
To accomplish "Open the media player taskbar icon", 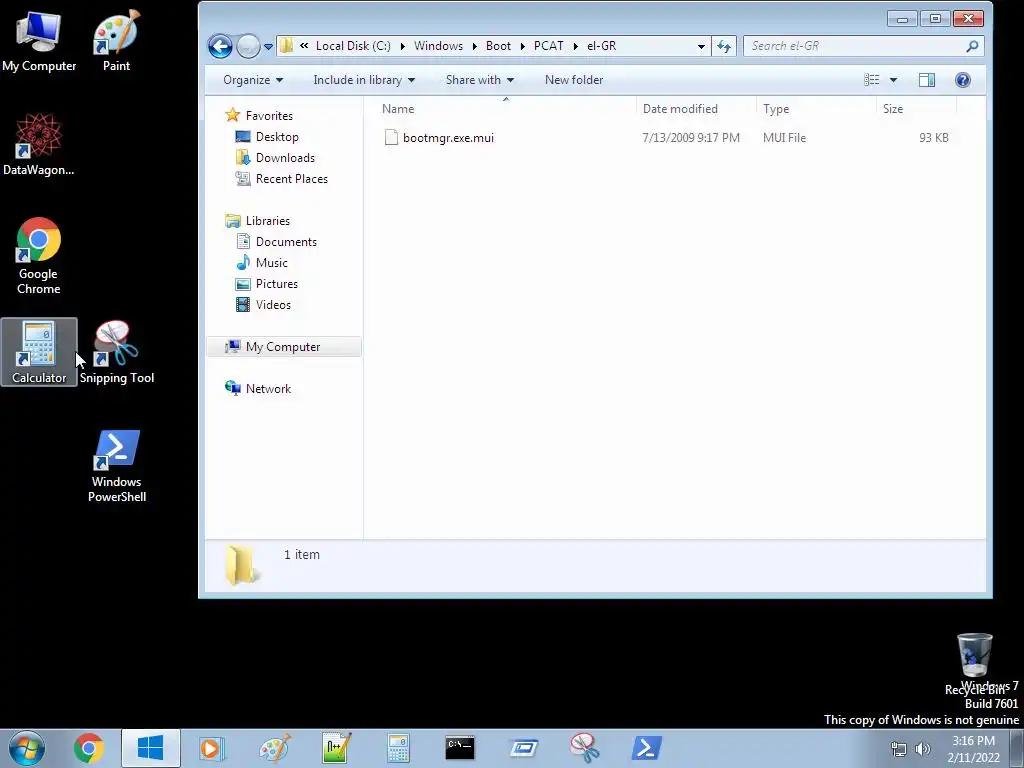I will 212,748.
